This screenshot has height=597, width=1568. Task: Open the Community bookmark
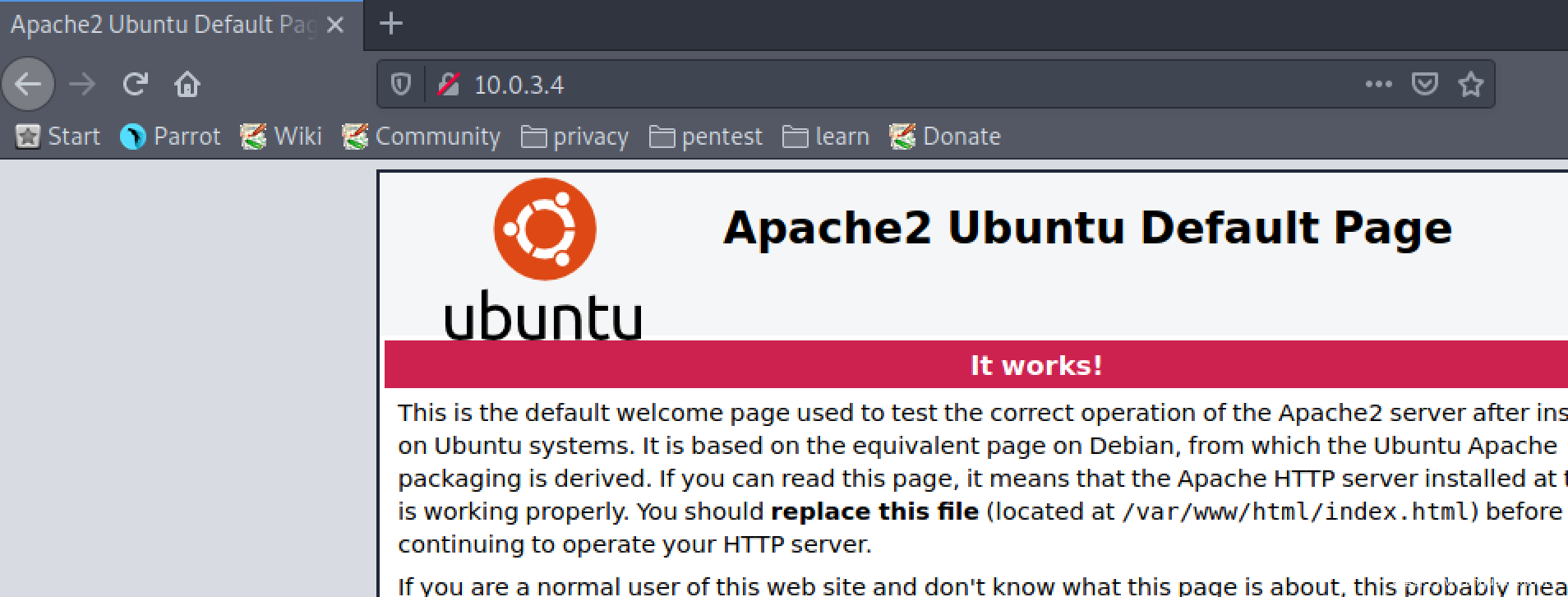422,137
